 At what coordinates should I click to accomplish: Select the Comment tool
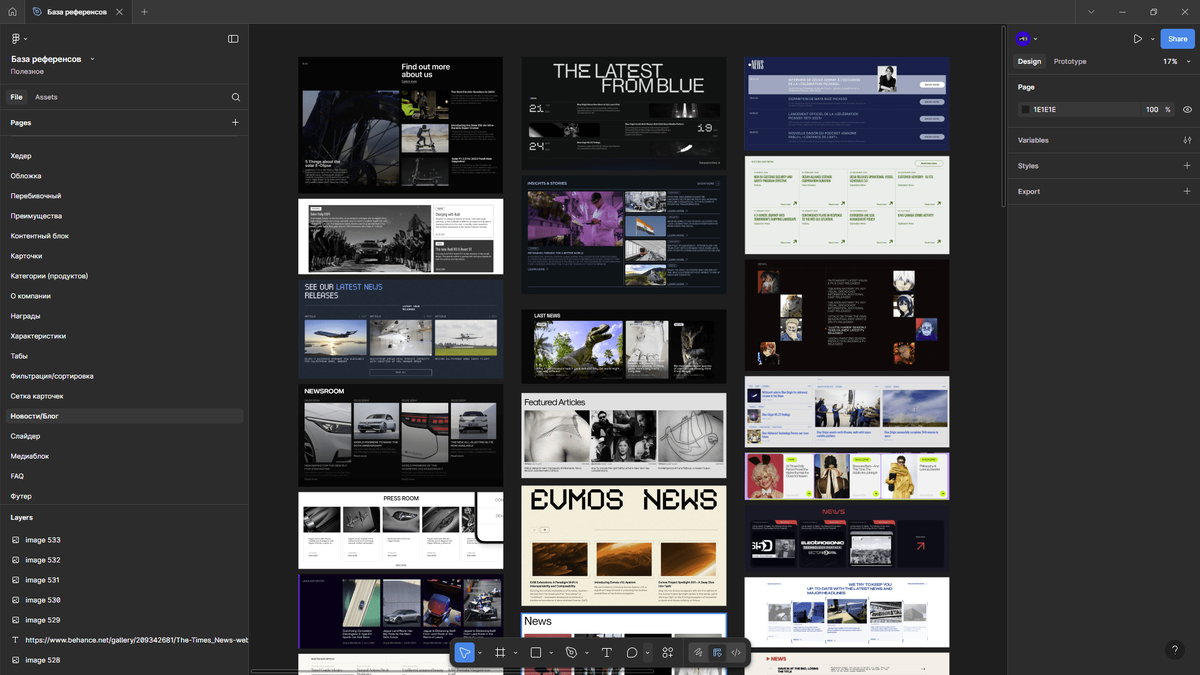point(632,652)
